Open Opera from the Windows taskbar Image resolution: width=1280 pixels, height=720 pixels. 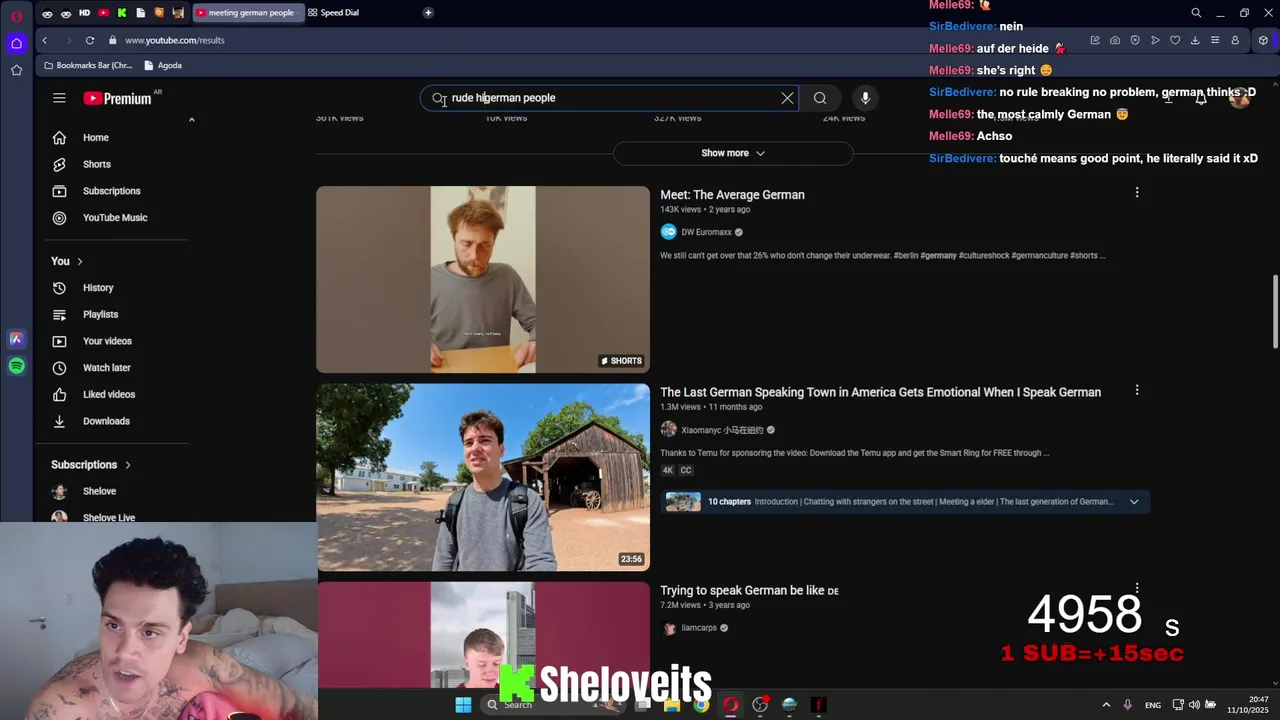pyautogui.click(x=731, y=705)
